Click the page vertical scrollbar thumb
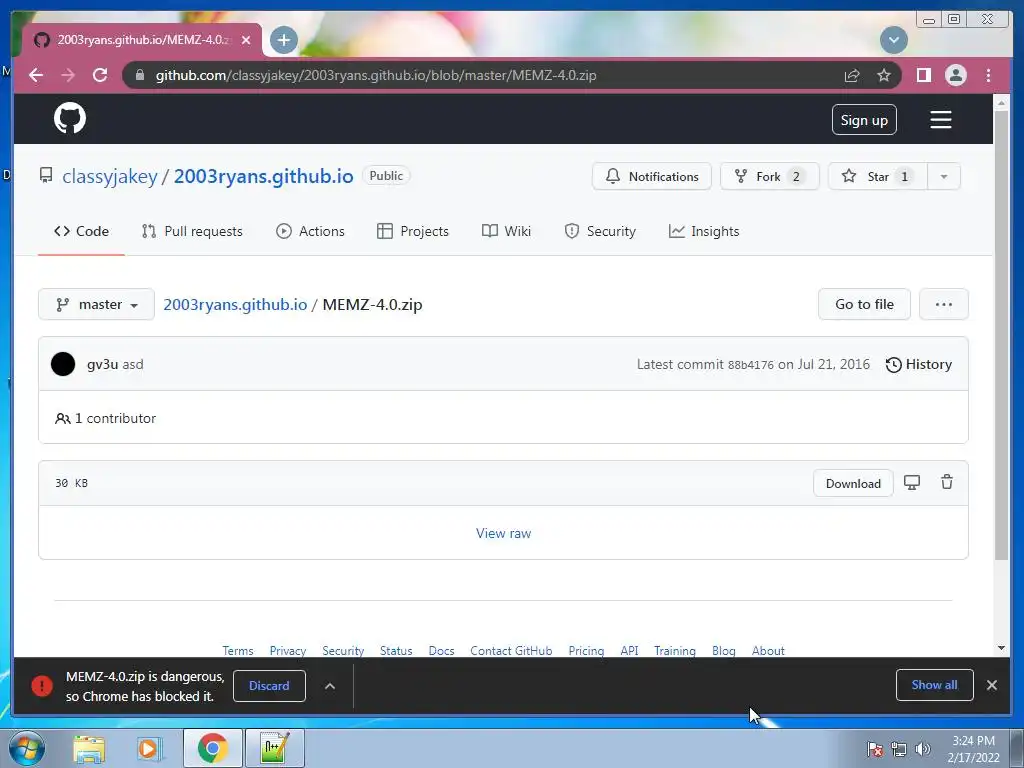This screenshot has height=768, width=1024. (x=1001, y=334)
